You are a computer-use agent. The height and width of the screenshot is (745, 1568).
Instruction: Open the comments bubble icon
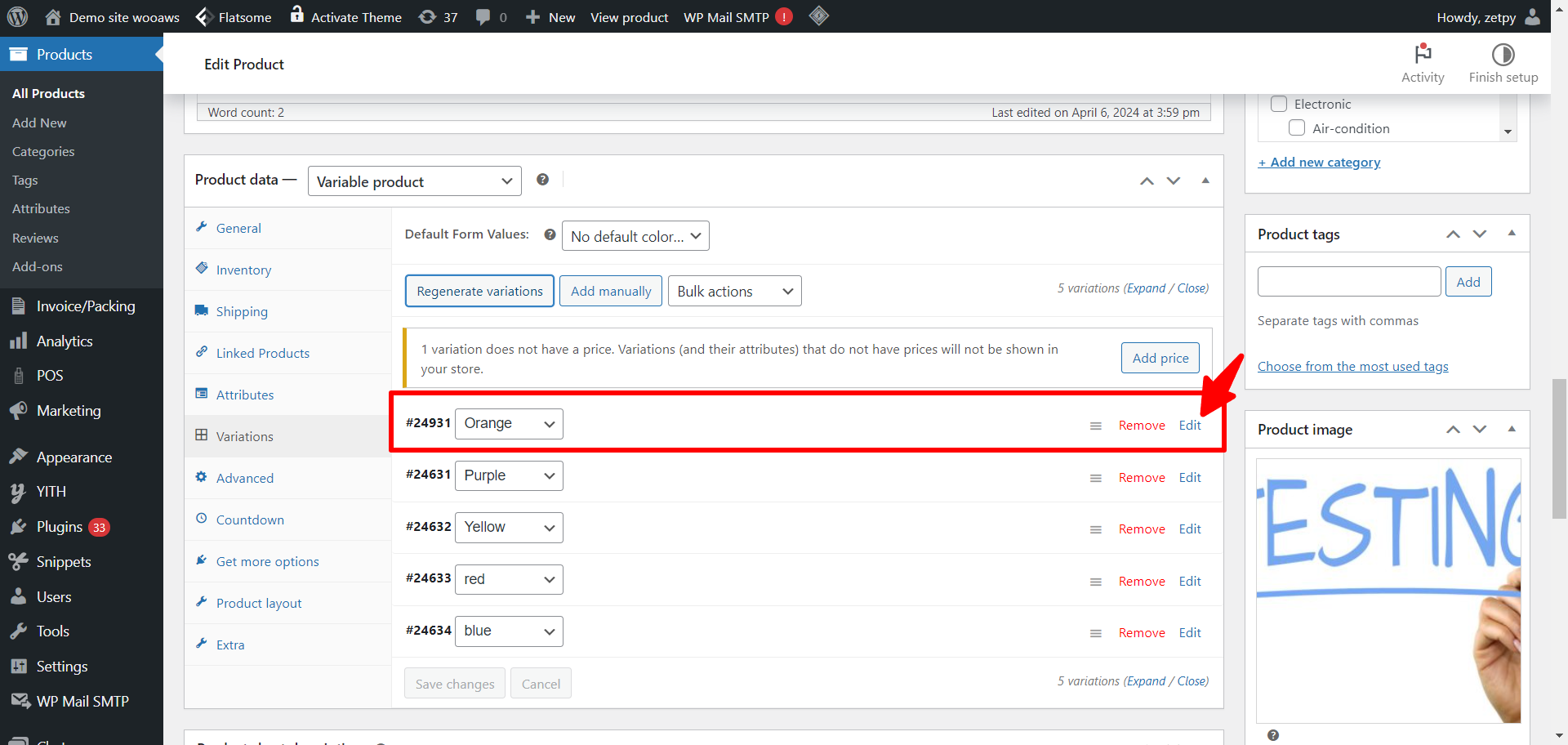coord(483,16)
